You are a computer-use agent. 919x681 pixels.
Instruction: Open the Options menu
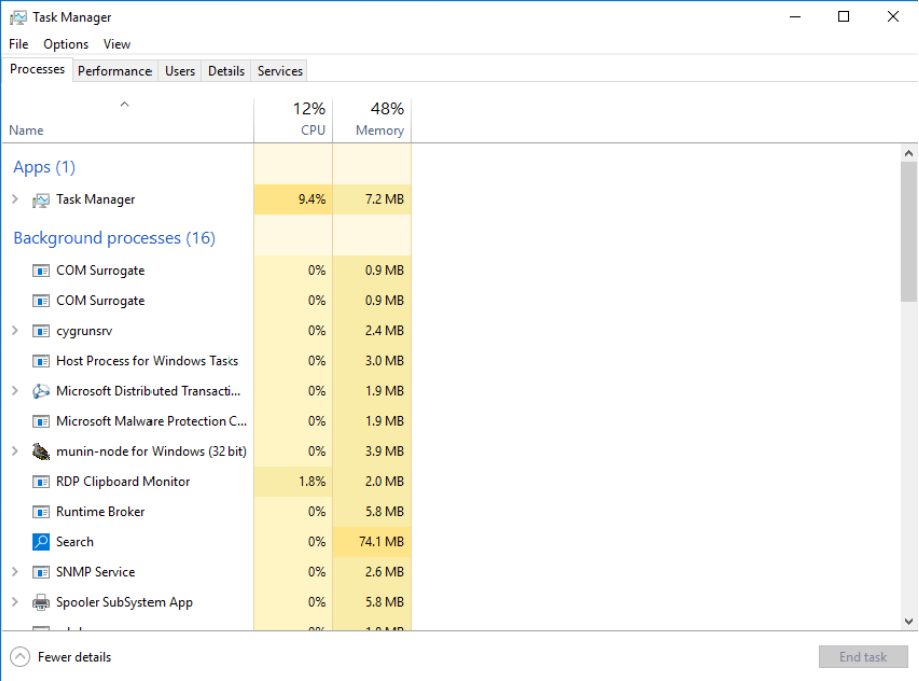(x=65, y=44)
